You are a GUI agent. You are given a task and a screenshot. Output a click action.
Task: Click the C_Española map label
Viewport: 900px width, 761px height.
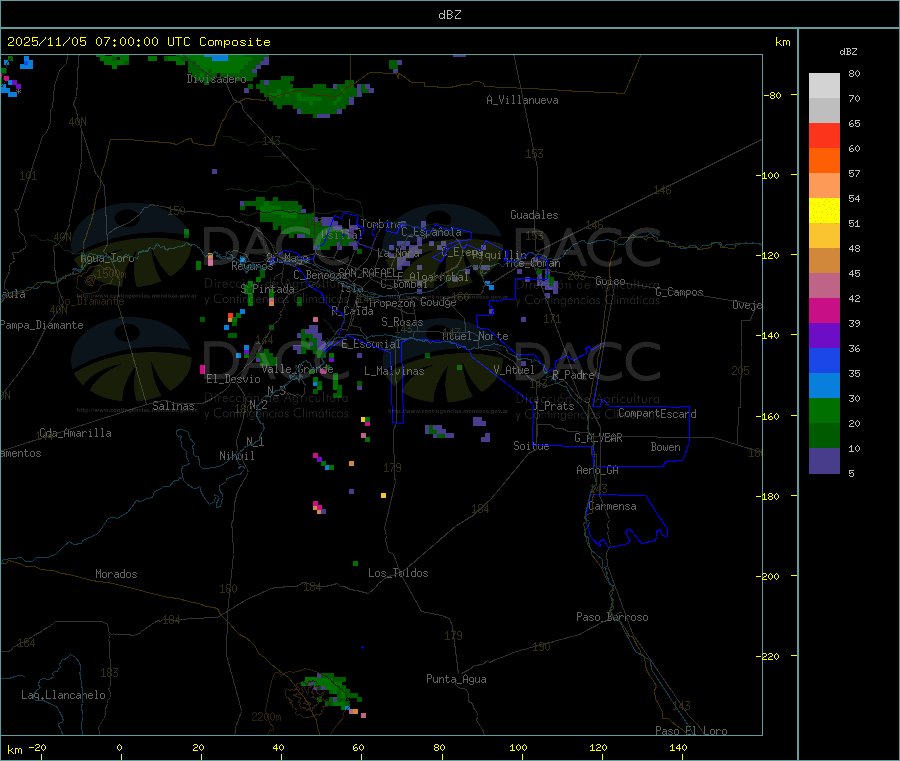click(431, 232)
